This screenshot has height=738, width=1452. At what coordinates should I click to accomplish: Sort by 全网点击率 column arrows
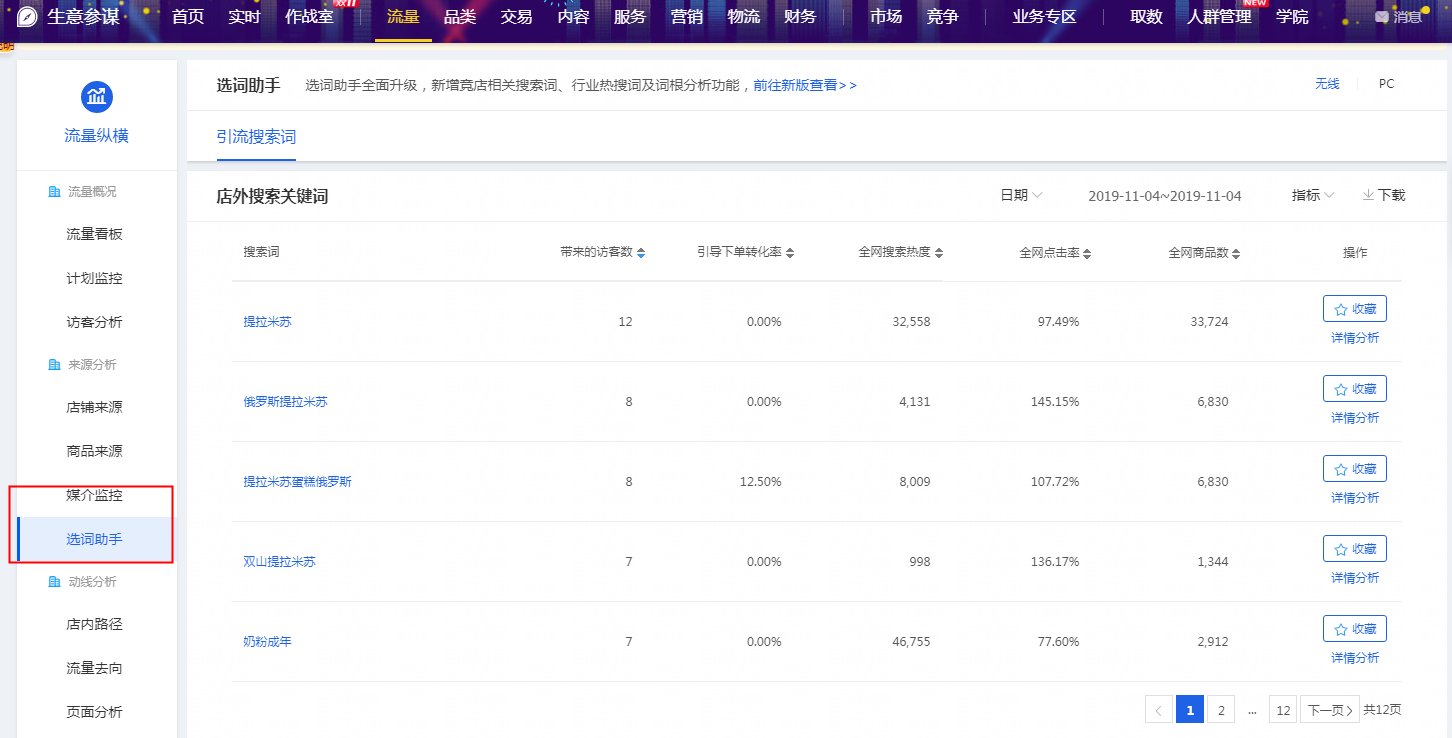pos(1087,253)
